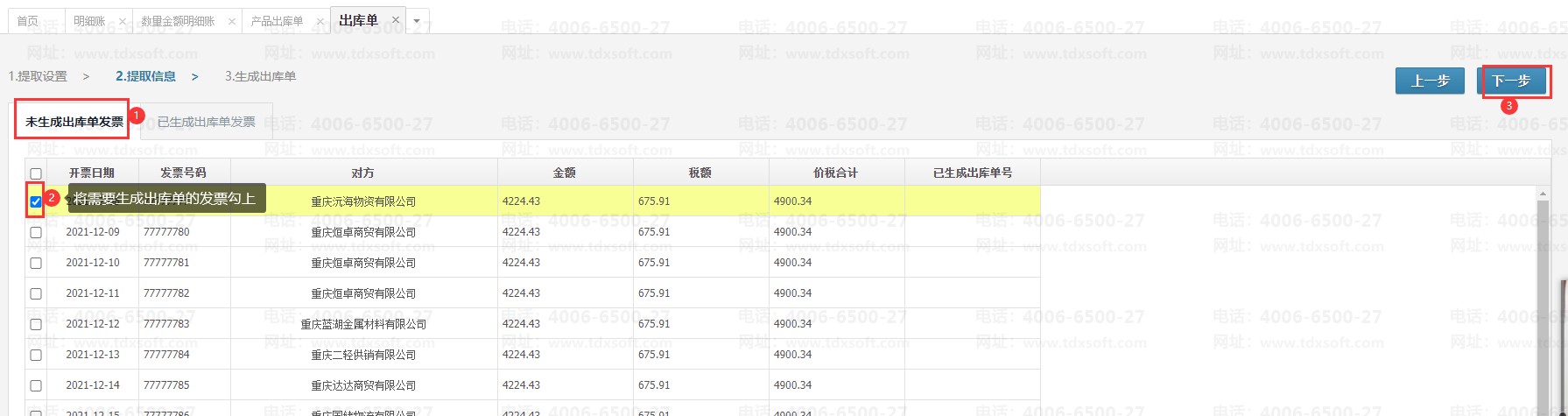Viewport: 1568px width, 416px height.
Task: Switch to the 已生成出库单发票 tab
Action: pyautogui.click(x=207, y=122)
